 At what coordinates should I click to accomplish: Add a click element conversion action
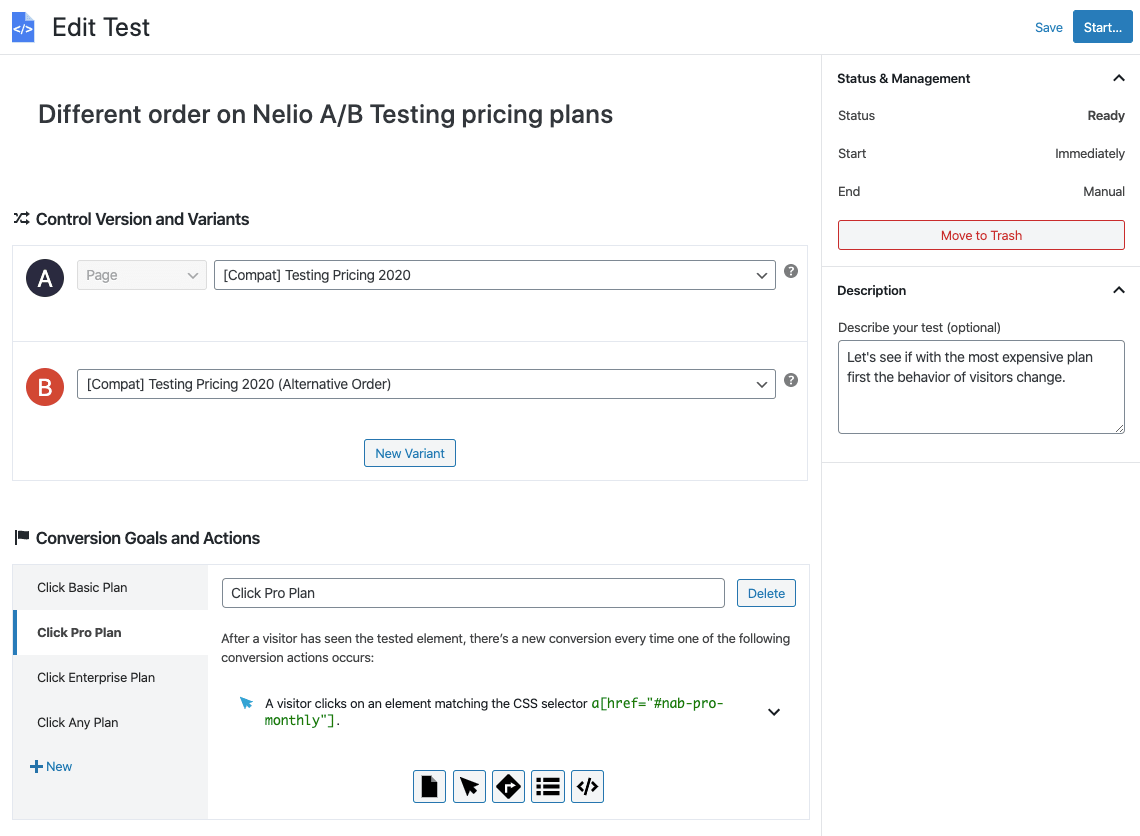click(469, 786)
